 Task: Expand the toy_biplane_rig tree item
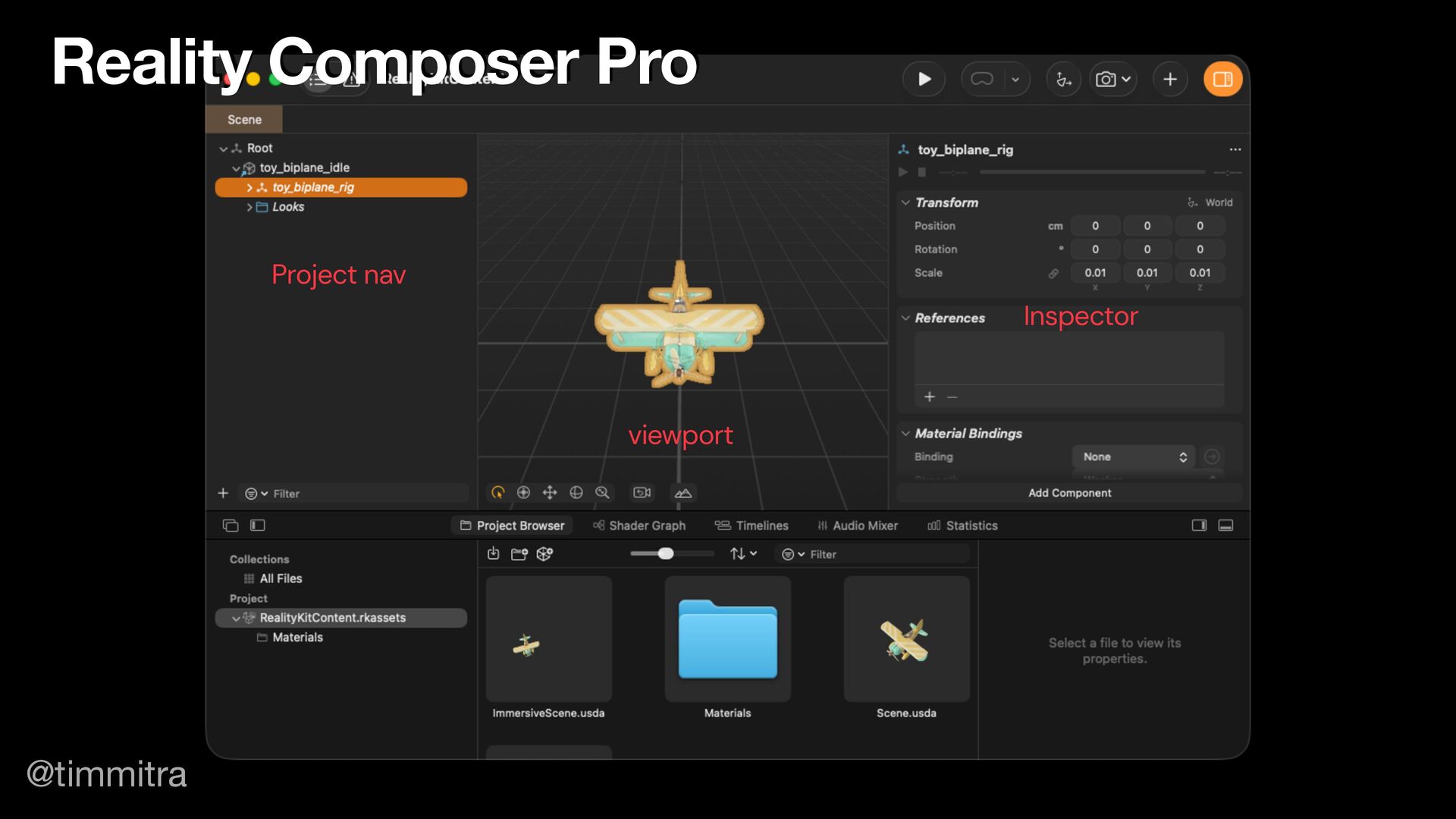tap(249, 187)
